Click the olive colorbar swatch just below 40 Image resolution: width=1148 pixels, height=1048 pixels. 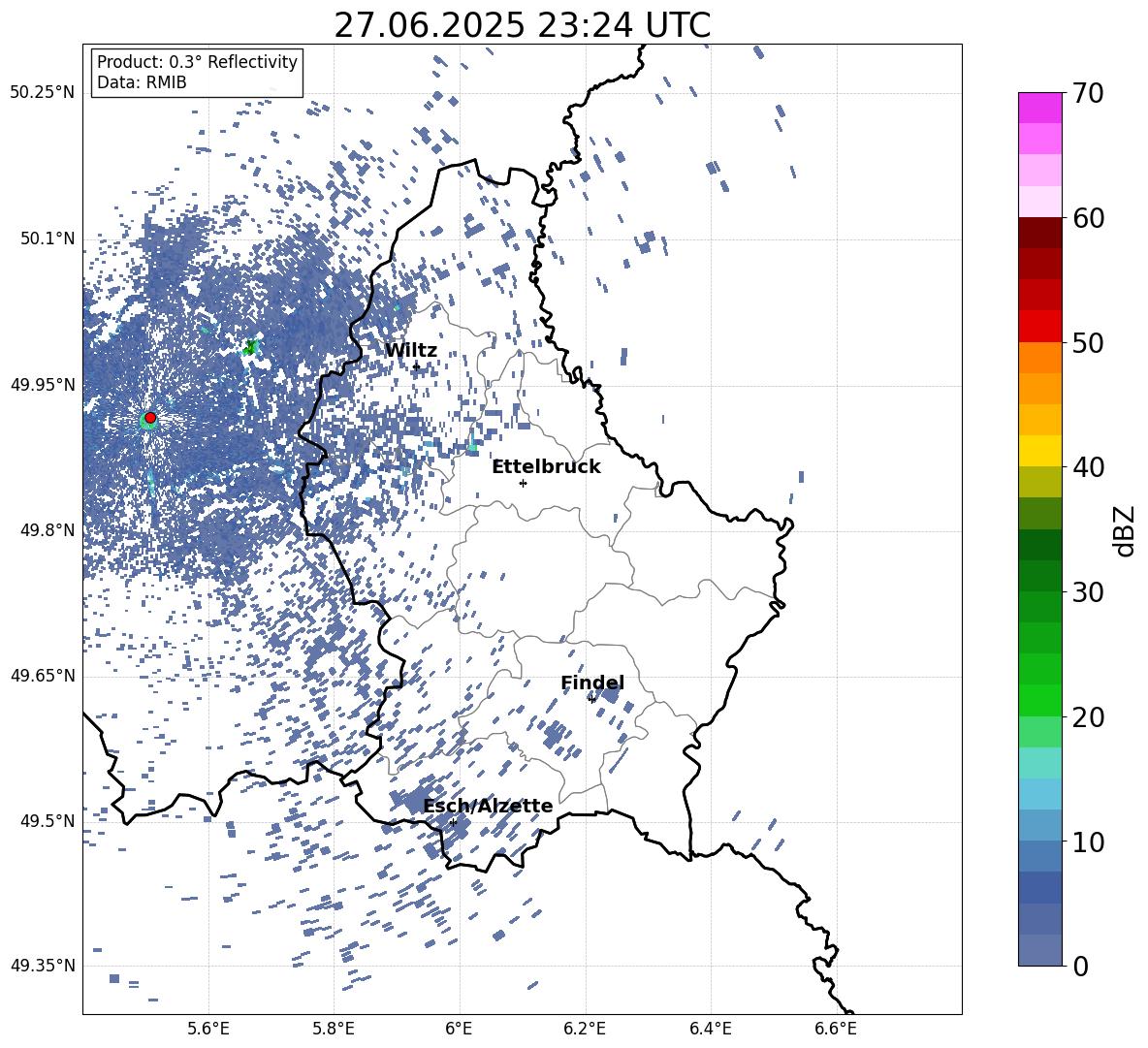pyautogui.click(x=1039, y=482)
